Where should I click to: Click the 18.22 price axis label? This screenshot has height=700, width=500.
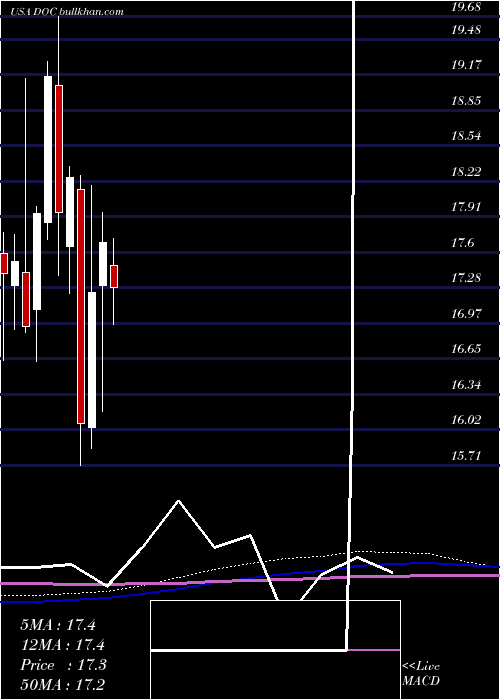tap(465, 172)
